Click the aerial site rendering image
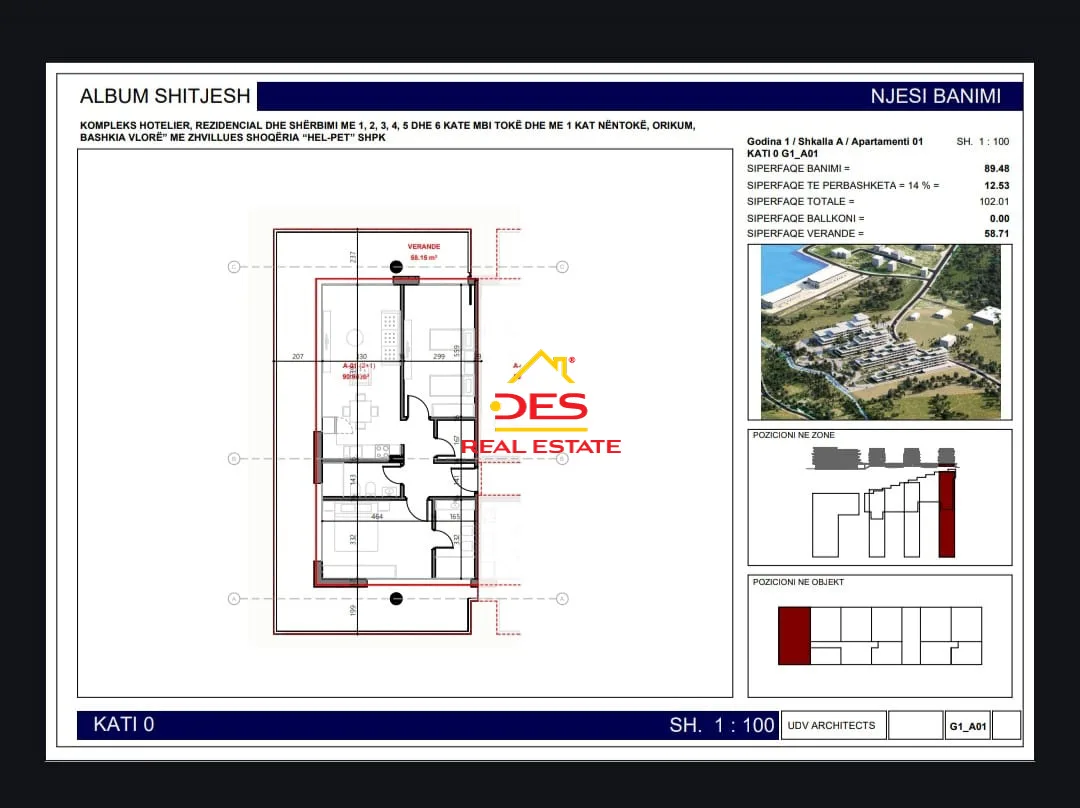 pyautogui.click(x=880, y=333)
